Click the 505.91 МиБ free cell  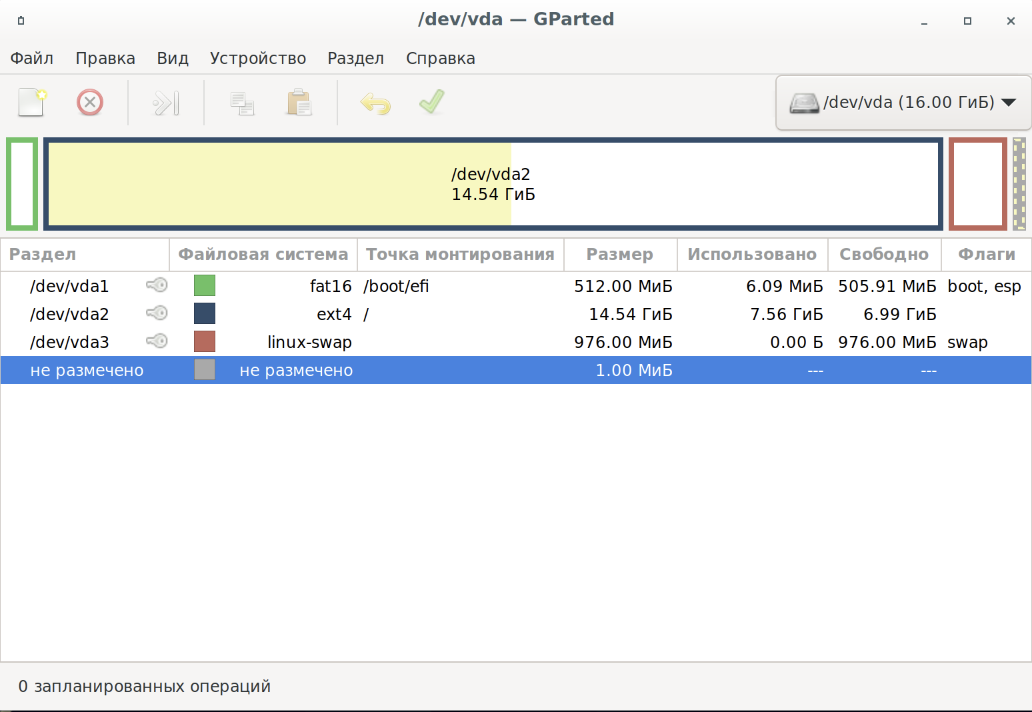887,286
